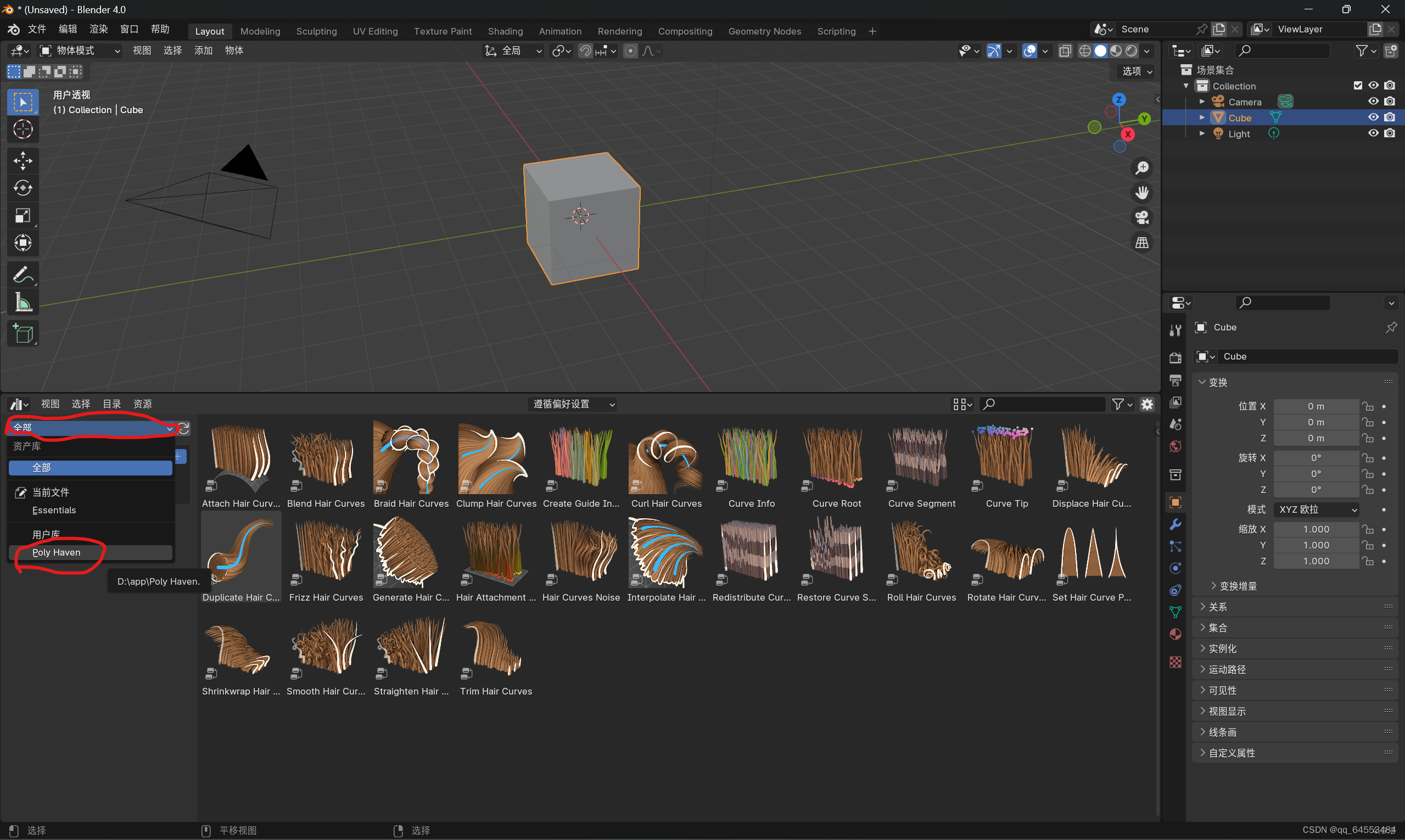Select the Braid Hair Curves asset thumbnail
This screenshot has height=840, width=1405.
coord(410,460)
